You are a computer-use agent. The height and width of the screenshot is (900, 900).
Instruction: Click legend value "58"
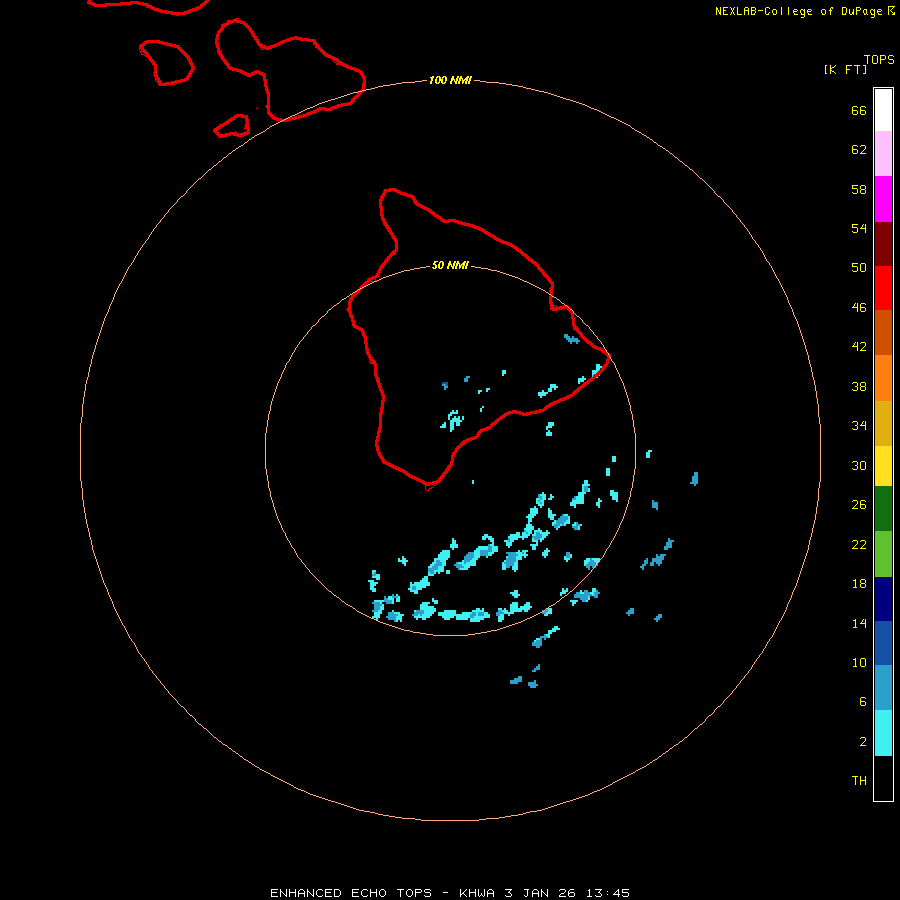(859, 189)
